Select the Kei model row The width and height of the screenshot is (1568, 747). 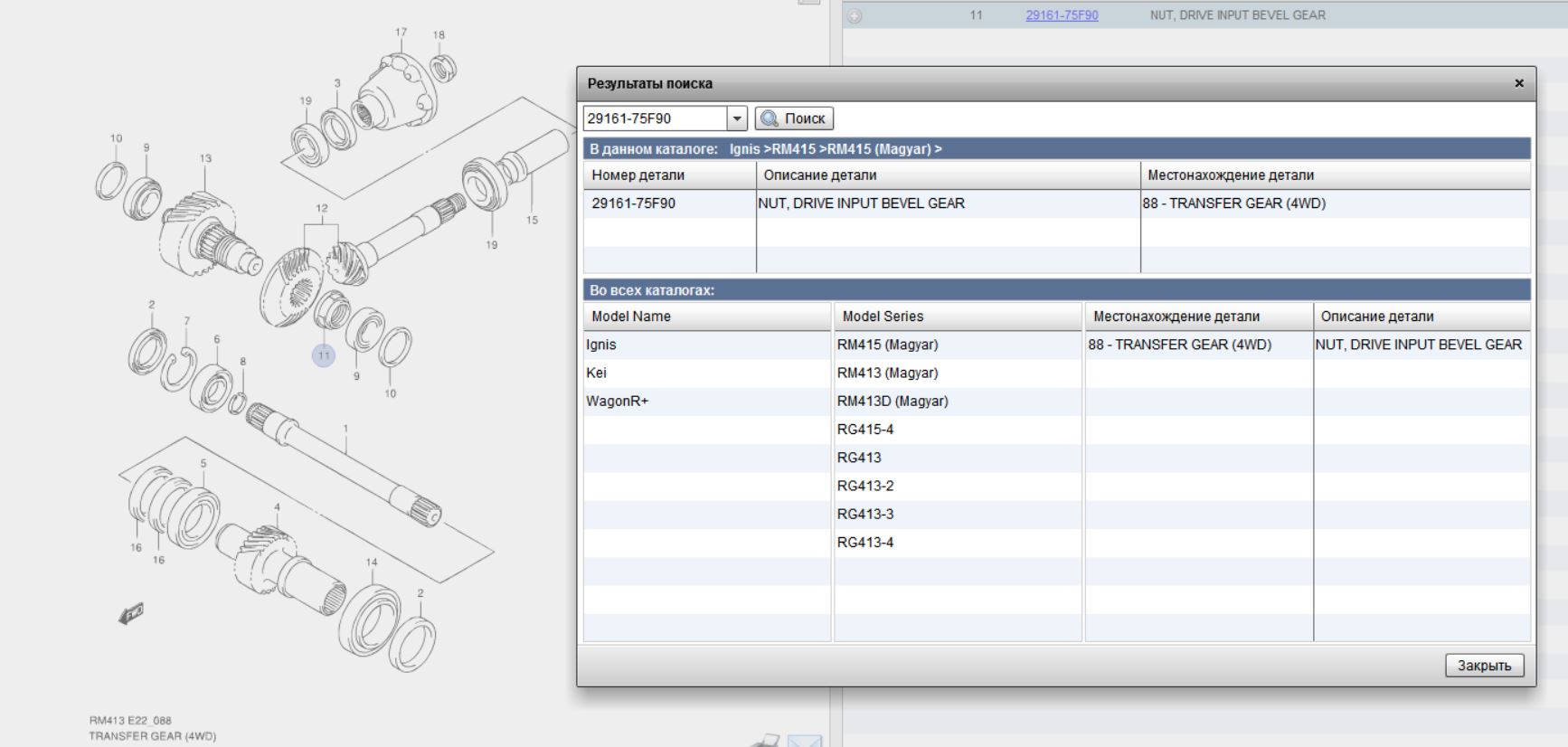597,373
